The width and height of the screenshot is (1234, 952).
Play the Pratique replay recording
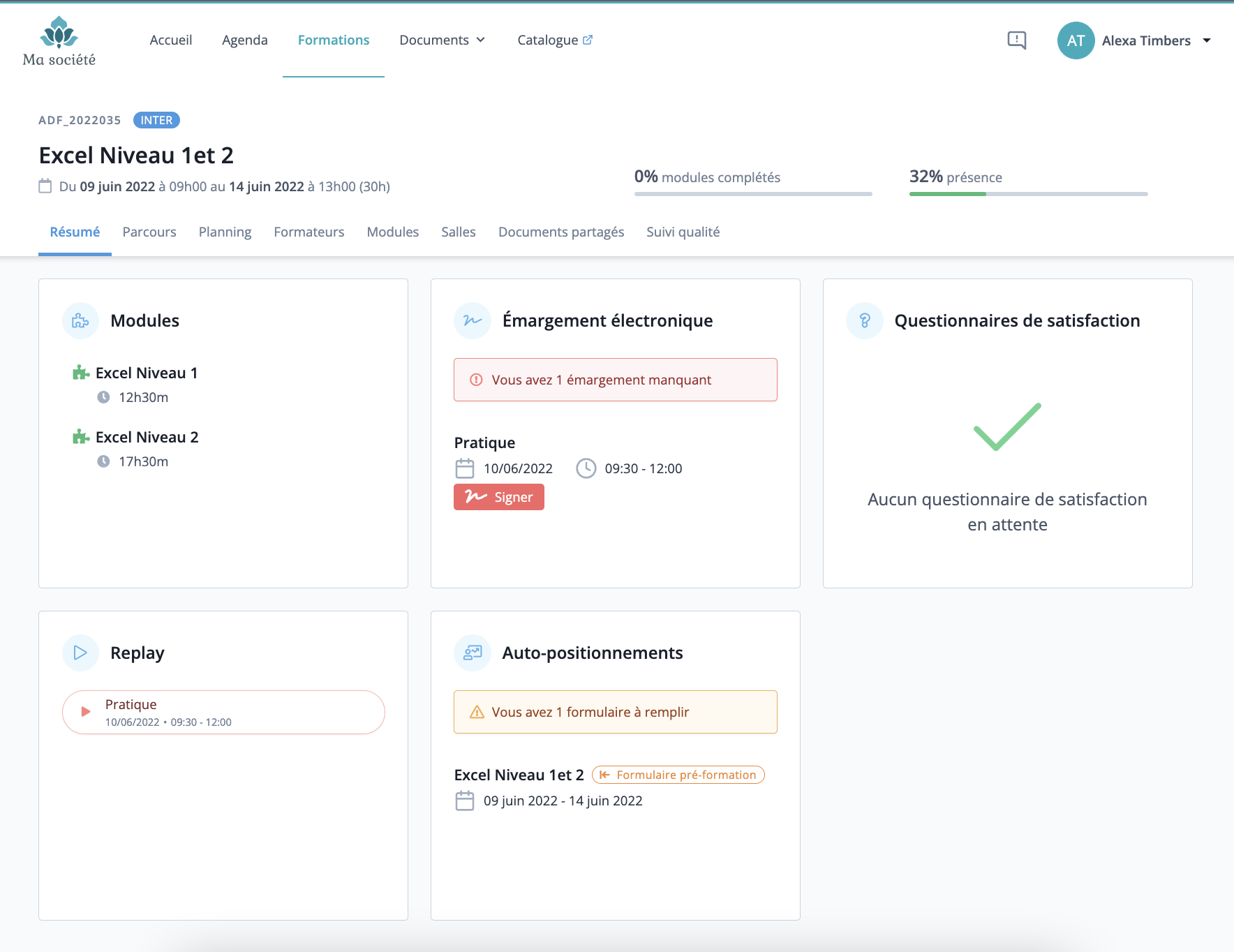pos(223,712)
